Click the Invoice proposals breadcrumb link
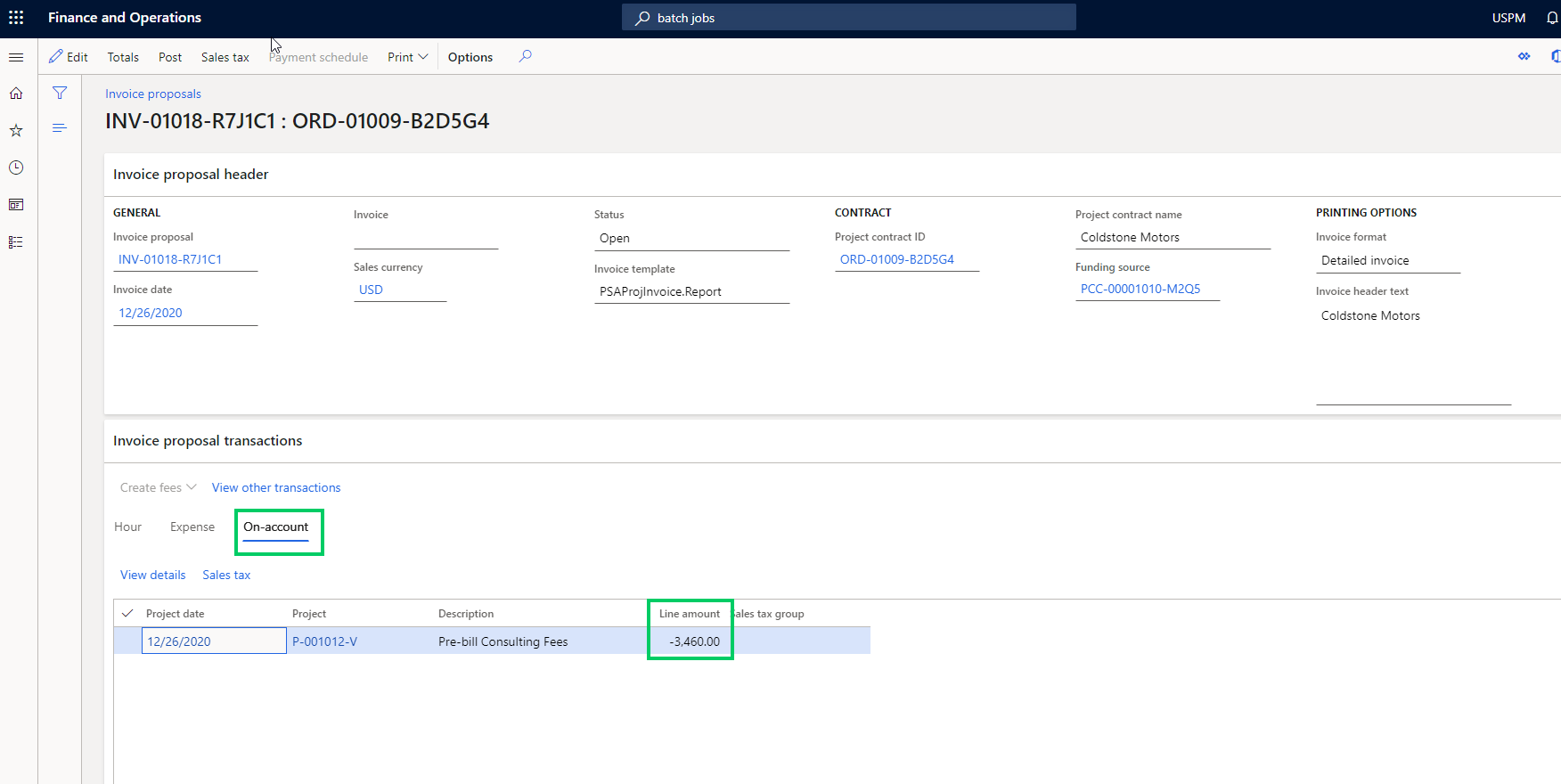The height and width of the screenshot is (784, 1561). click(153, 94)
